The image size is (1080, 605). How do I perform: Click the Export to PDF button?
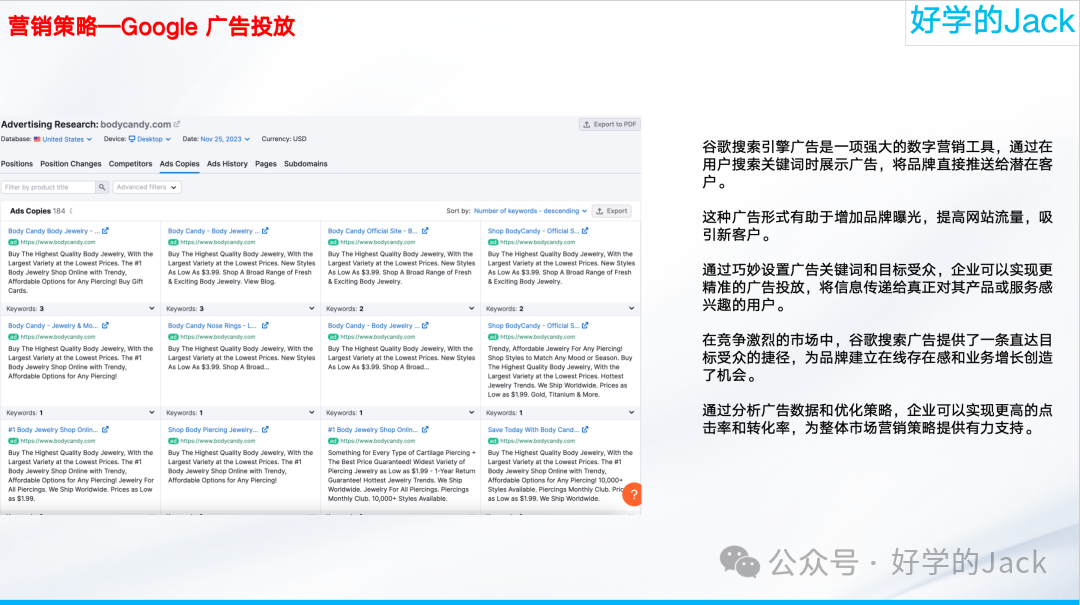[611, 126]
